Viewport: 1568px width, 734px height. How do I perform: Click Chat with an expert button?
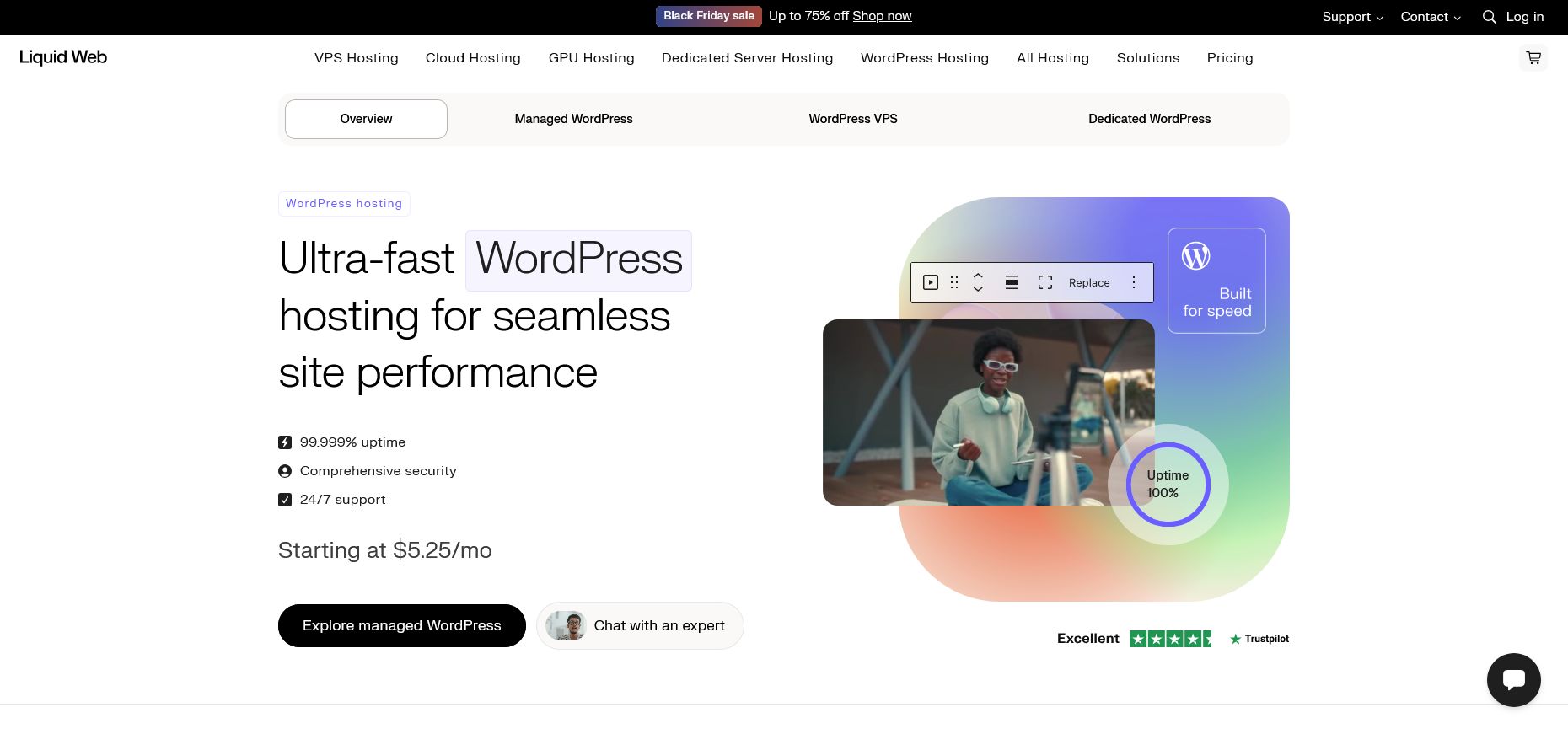[640, 625]
